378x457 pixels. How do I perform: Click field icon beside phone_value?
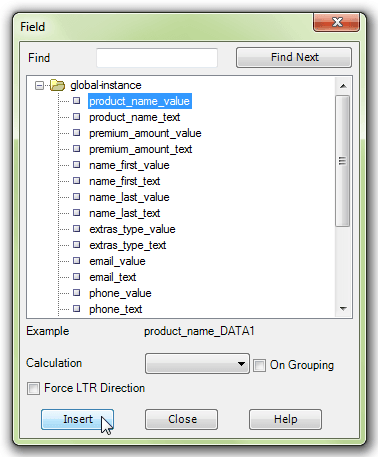(77, 293)
